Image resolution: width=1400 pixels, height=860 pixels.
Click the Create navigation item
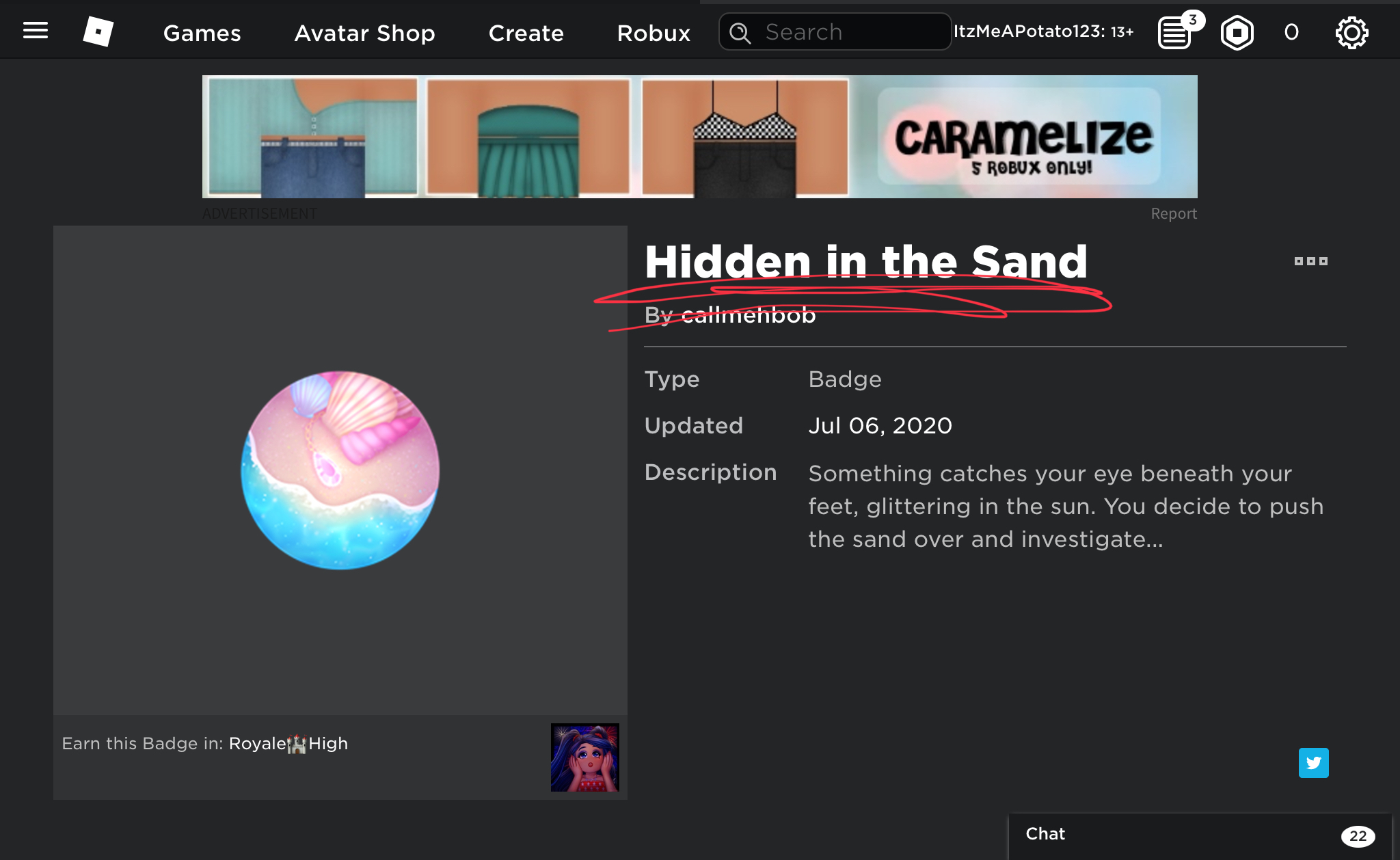click(526, 33)
